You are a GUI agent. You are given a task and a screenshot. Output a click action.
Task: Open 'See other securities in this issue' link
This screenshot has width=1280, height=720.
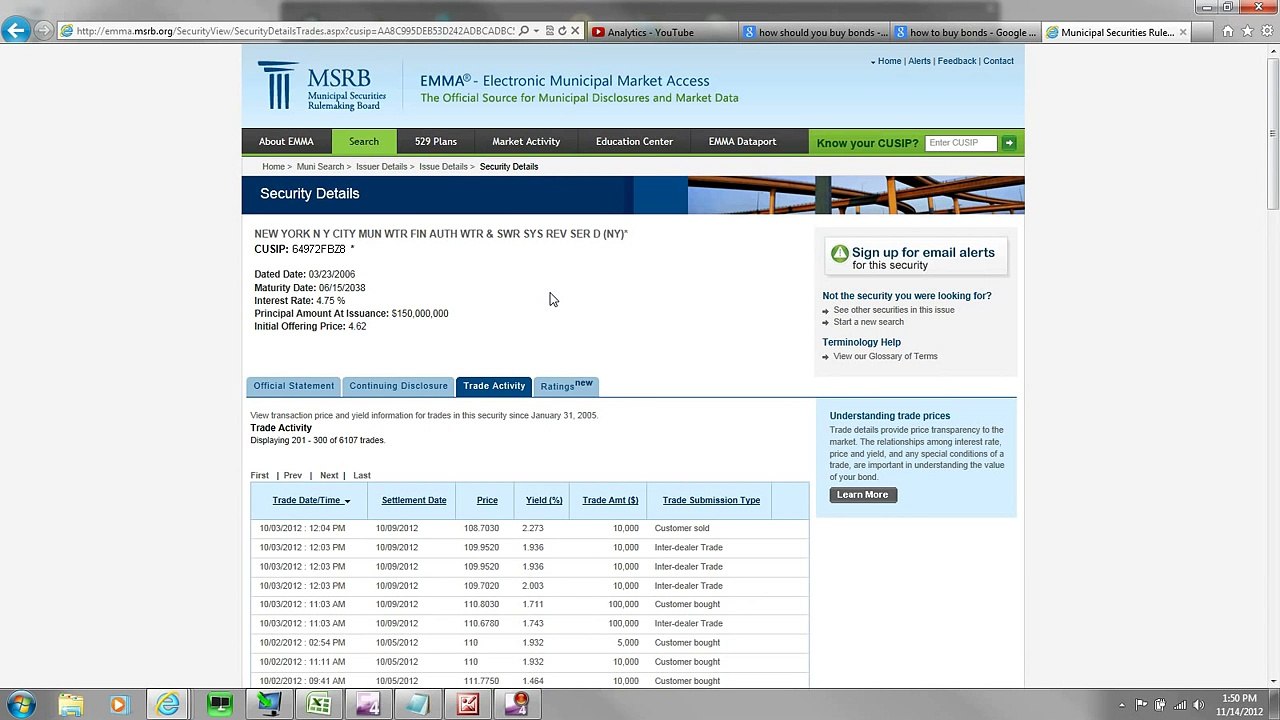tap(894, 310)
